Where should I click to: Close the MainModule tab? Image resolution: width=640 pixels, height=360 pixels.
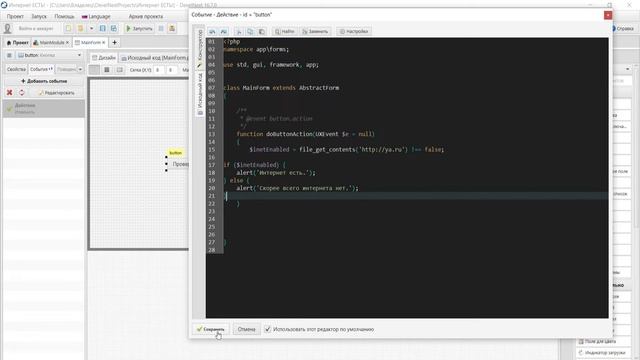(x=68, y=42)
